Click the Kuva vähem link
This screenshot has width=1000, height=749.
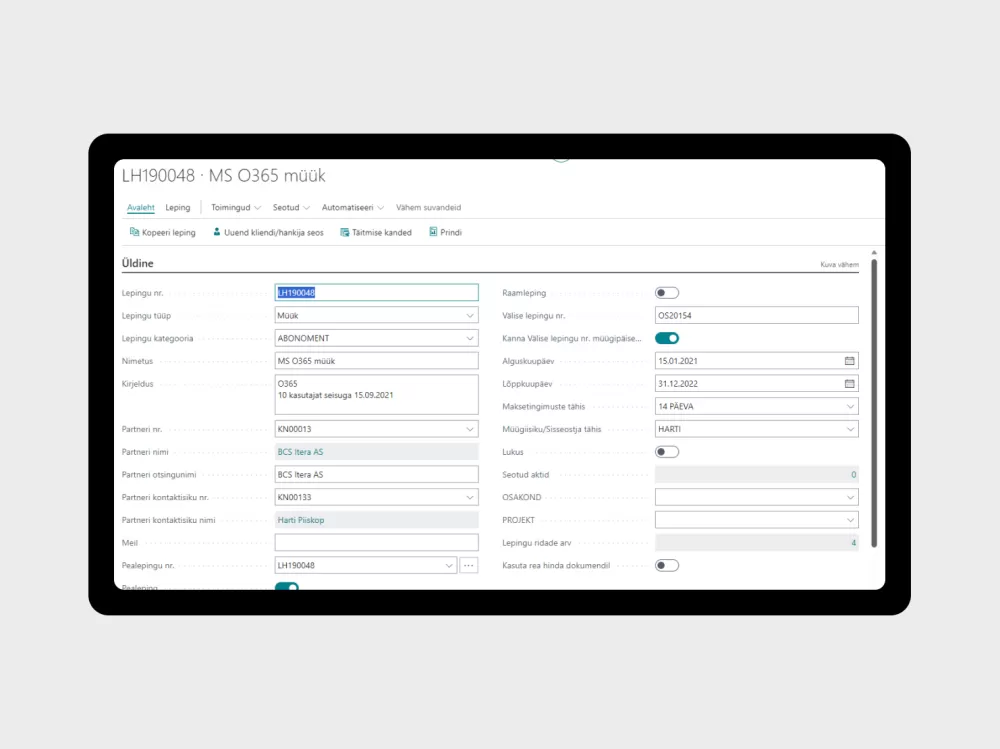pos(839,264)
